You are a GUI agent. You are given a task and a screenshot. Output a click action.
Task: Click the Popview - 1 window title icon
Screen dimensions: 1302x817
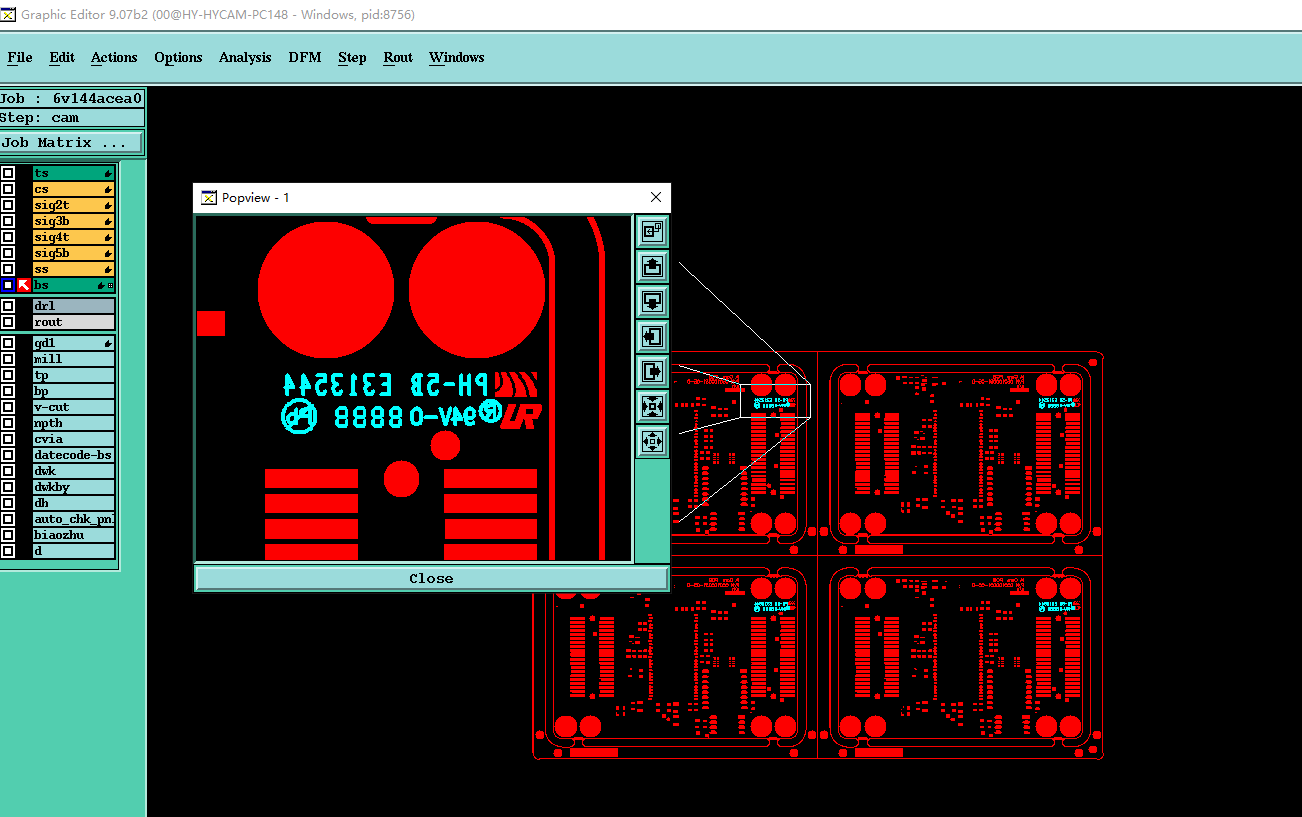click(x=208, y=198)
